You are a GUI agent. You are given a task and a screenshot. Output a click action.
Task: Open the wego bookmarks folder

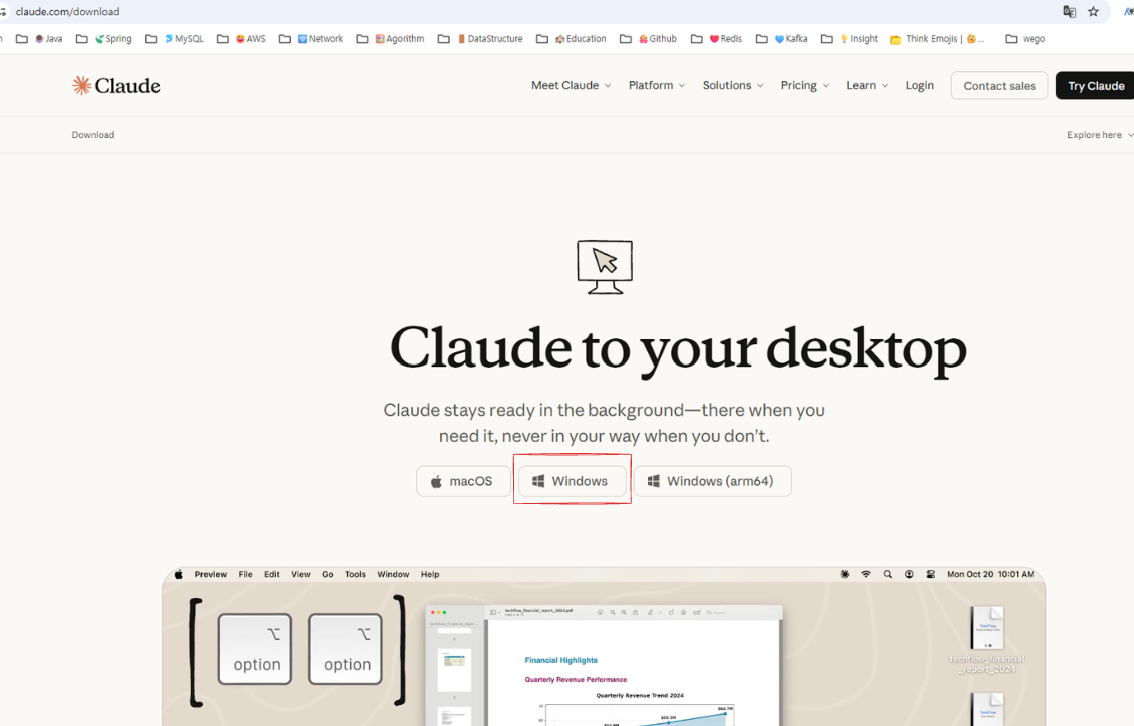pos(1026,39)
